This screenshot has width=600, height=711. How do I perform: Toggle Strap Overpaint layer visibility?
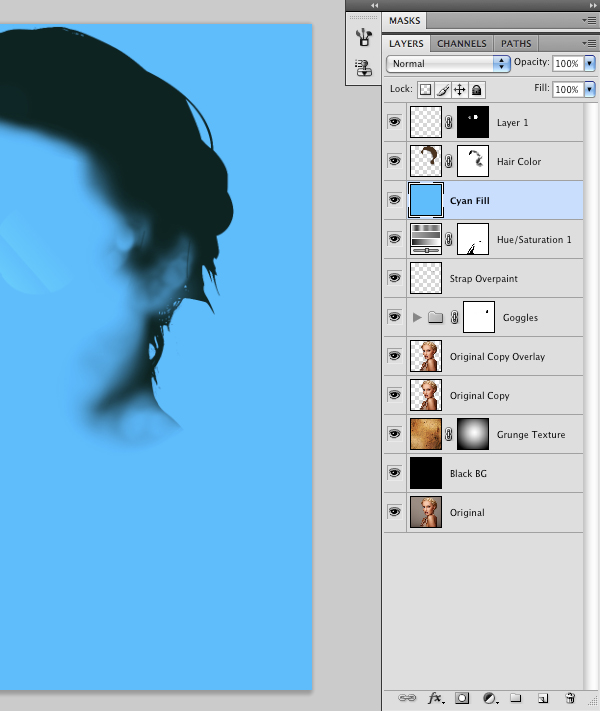tap(395, 278)
